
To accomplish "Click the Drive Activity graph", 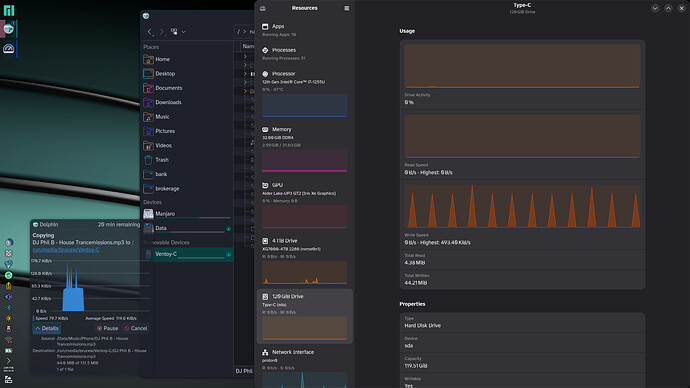I will 522,66.
